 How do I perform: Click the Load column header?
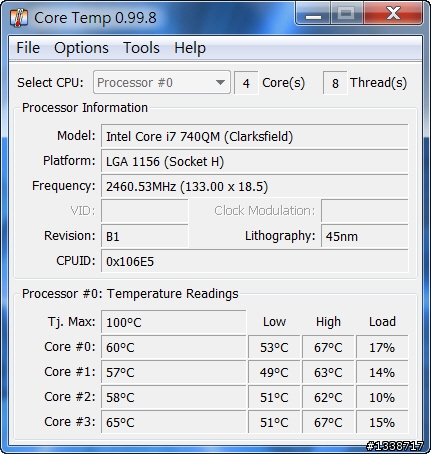(x=382, y=322)
